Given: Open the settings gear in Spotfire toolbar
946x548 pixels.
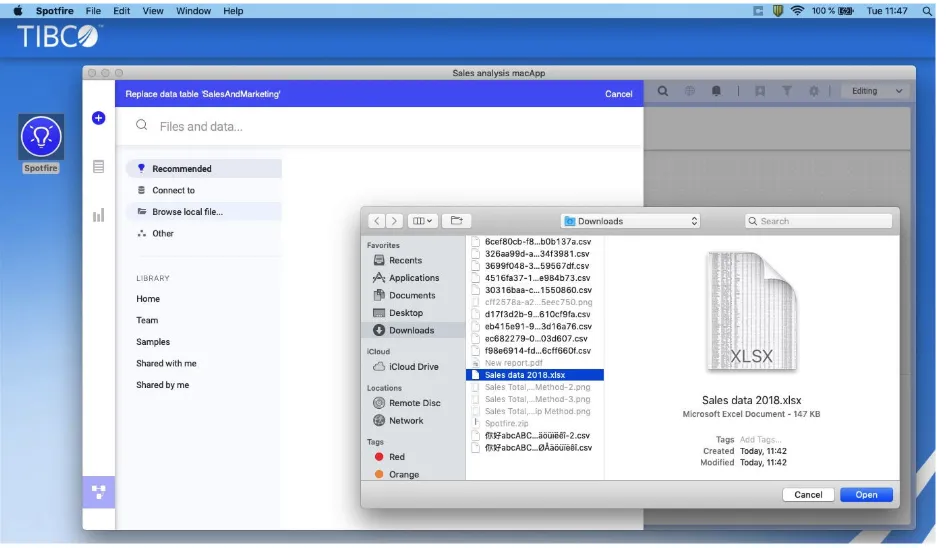Looking at the screenshot, I should [814, 91].
